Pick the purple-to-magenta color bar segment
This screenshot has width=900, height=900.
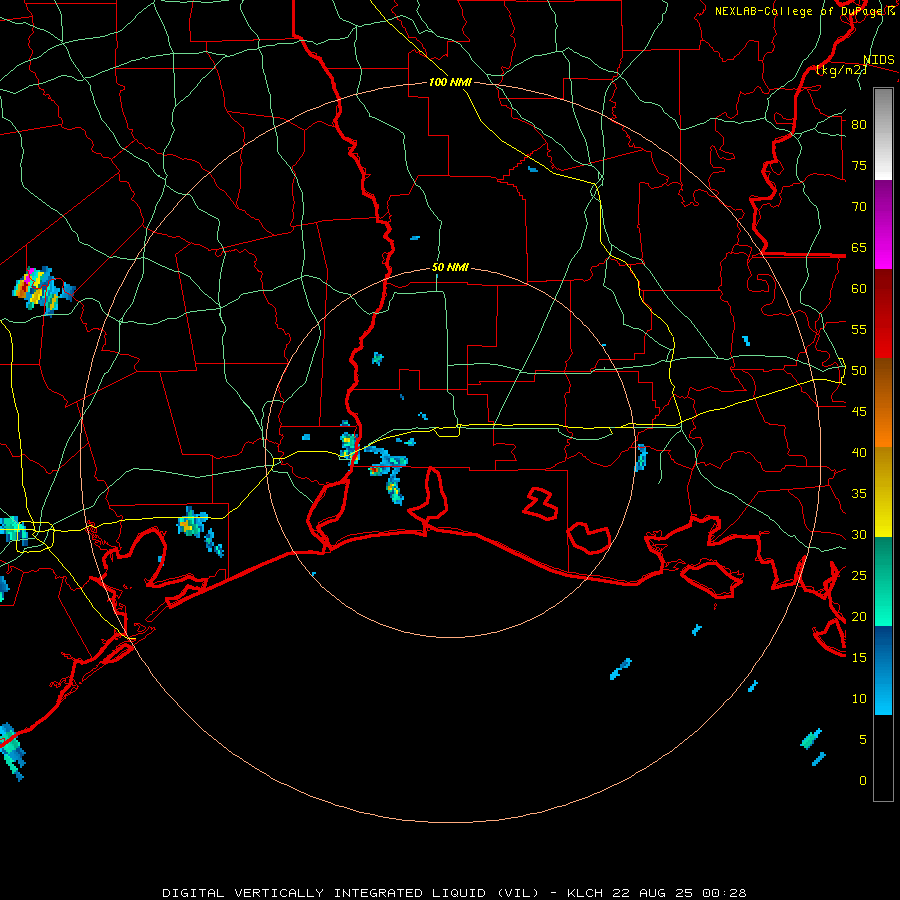883,224
